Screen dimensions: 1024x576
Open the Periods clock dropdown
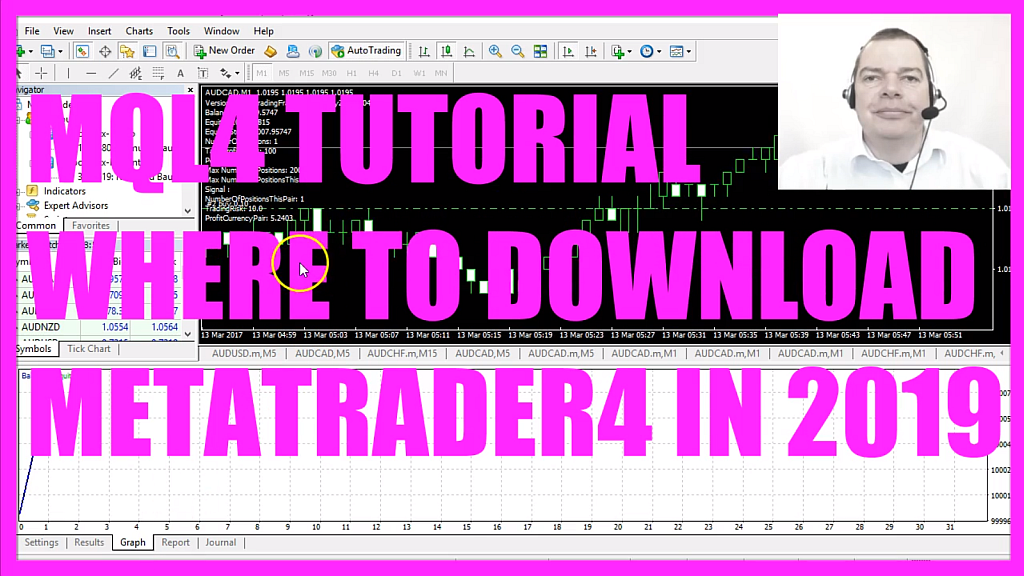click(650, 51)
